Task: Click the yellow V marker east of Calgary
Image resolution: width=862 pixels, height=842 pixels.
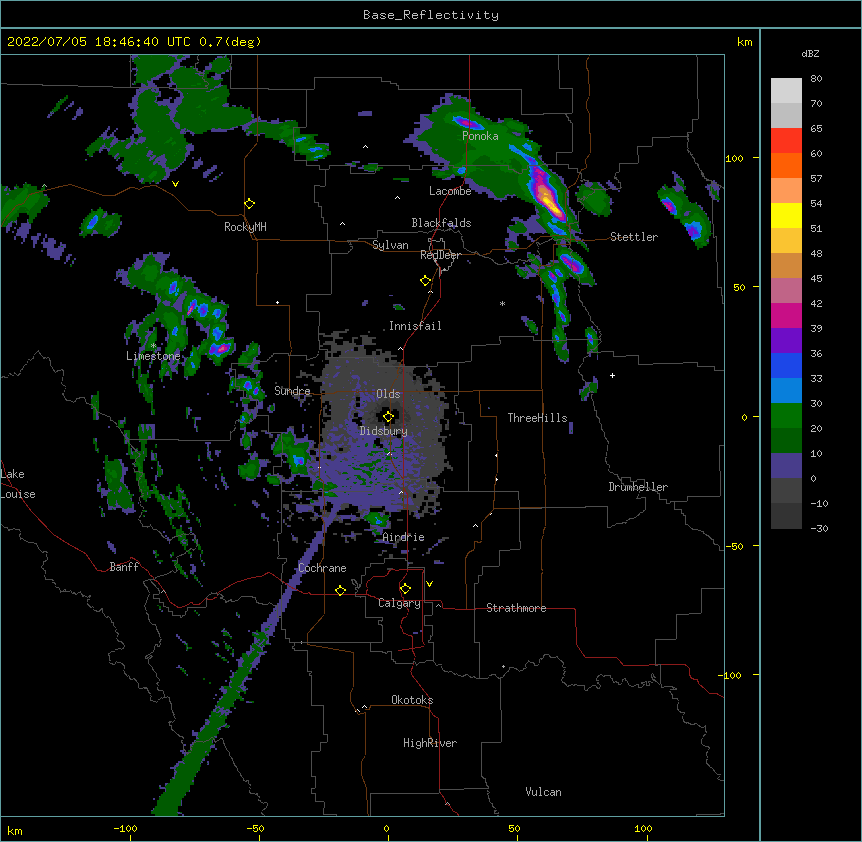Action: [x=429, y=584]
